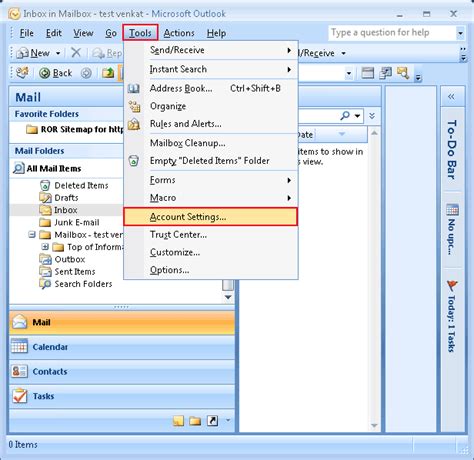Click the Tasks checkmark icon in navigation pane
The height and width of the screenshot is (460, 474).
point(19,396)
